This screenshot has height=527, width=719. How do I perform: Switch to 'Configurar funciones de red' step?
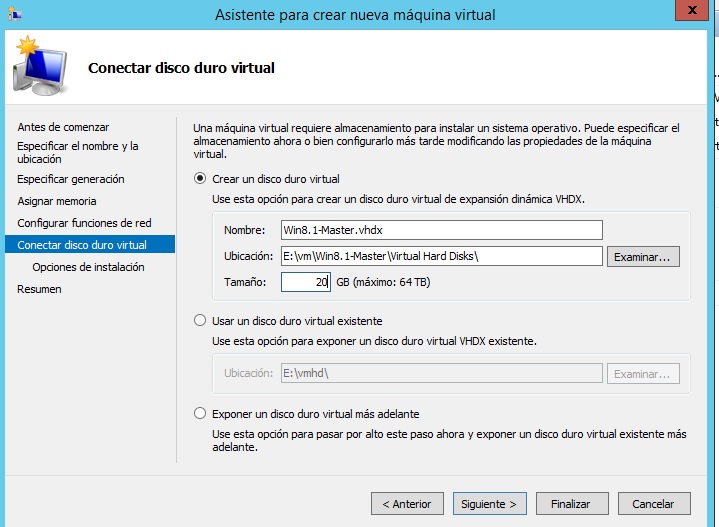tap(84, 223)
